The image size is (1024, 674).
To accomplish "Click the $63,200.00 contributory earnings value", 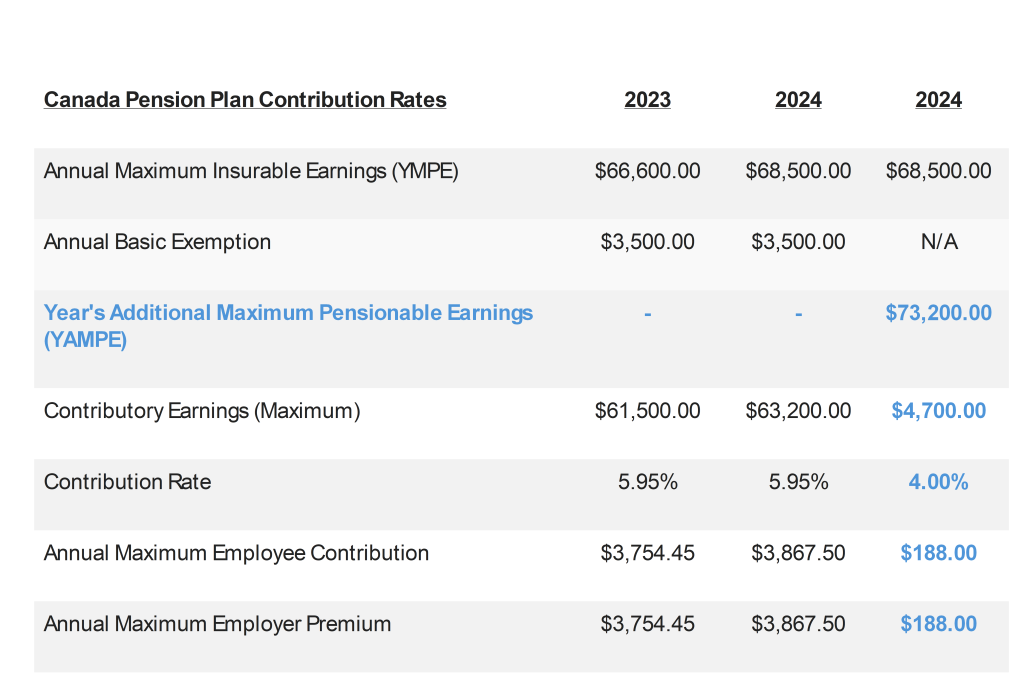I will pyautogui.click(x=798, y=411).
